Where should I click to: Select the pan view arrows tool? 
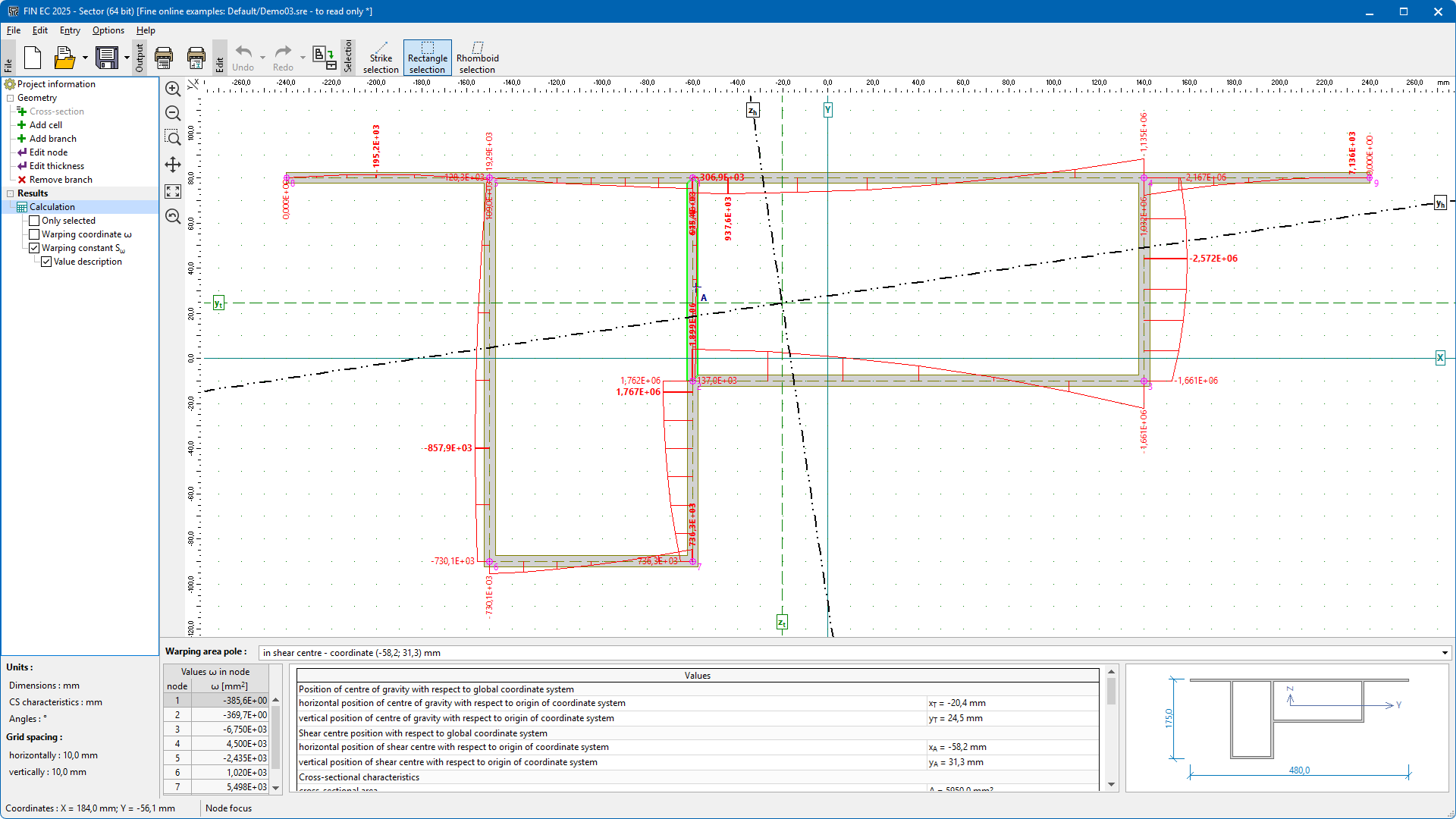click(173, 165)
